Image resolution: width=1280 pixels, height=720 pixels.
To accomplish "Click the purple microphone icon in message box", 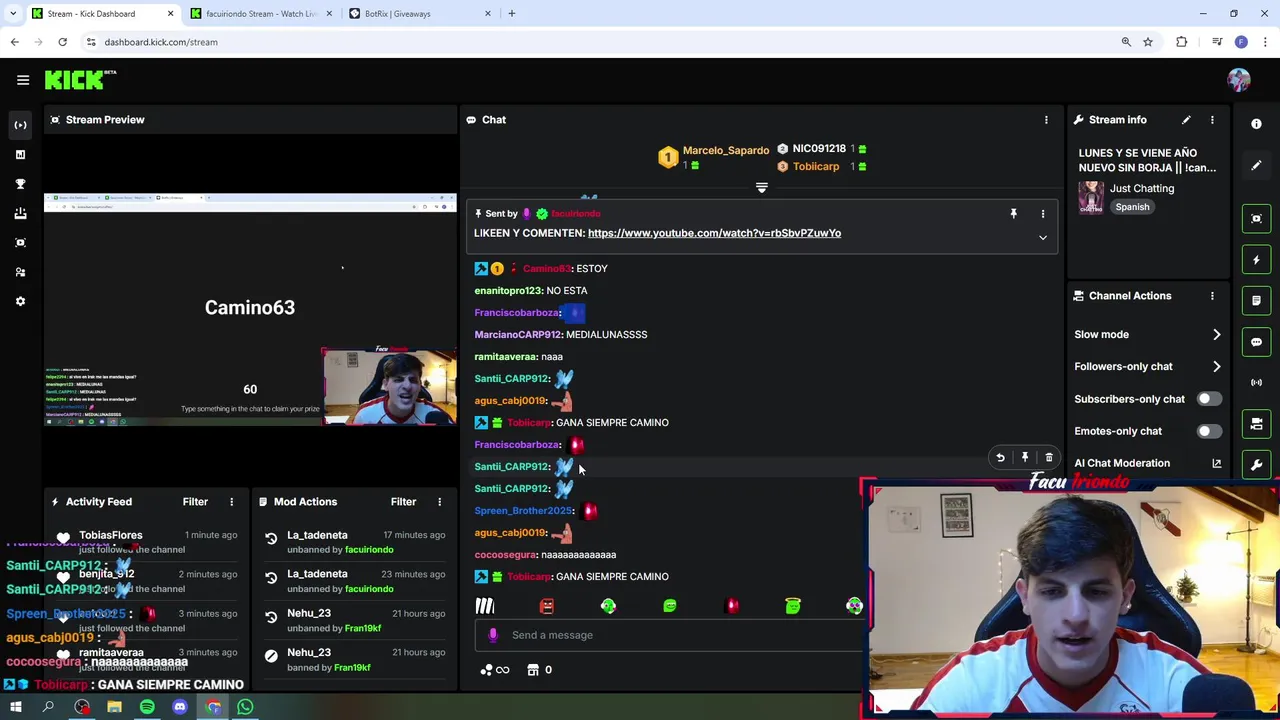I will (492, 635).
